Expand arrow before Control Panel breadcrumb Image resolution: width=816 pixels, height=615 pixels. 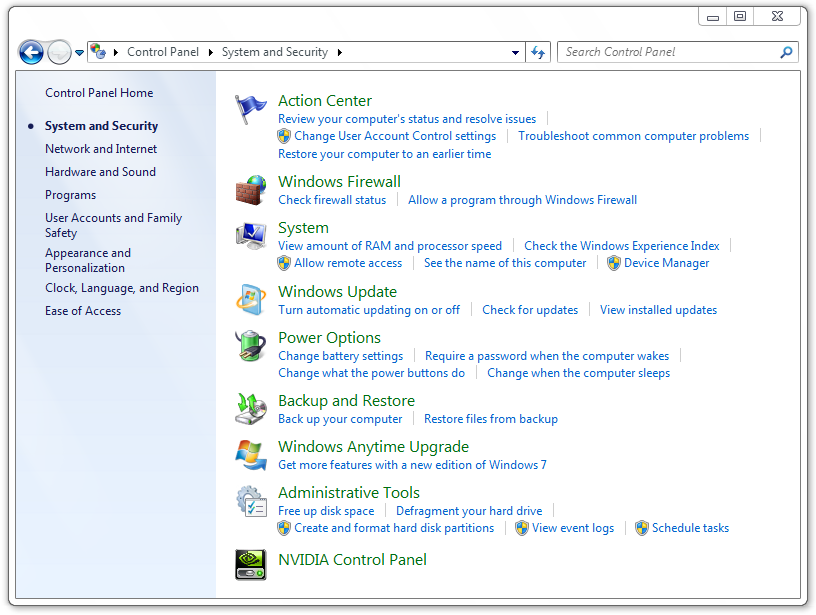pyautogui.click(x=116, y=52)
